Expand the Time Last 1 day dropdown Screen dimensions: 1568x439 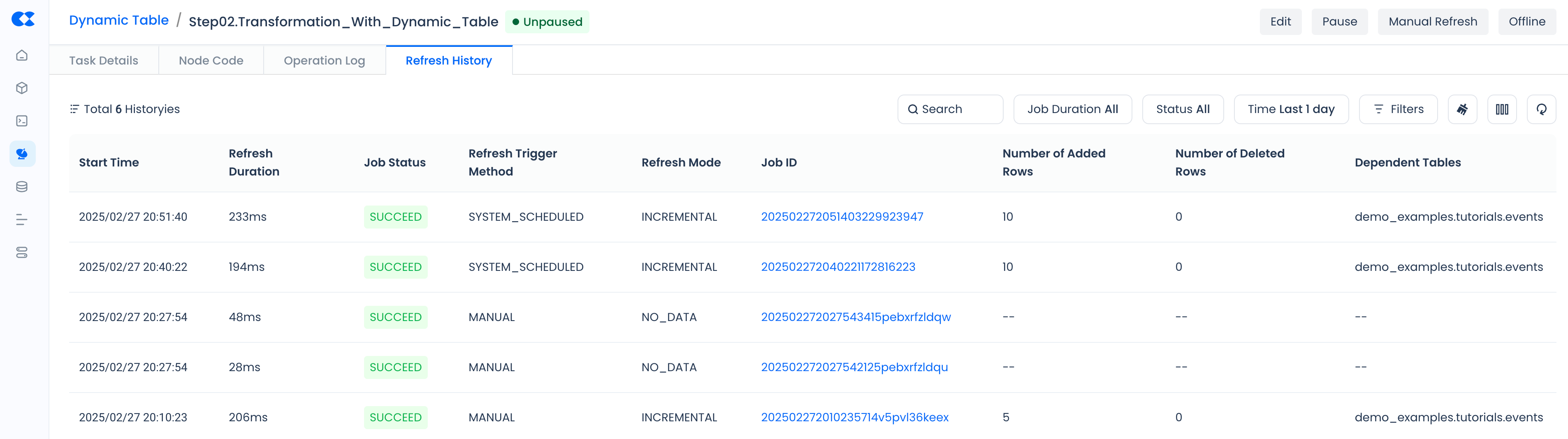click(1290, 109)
